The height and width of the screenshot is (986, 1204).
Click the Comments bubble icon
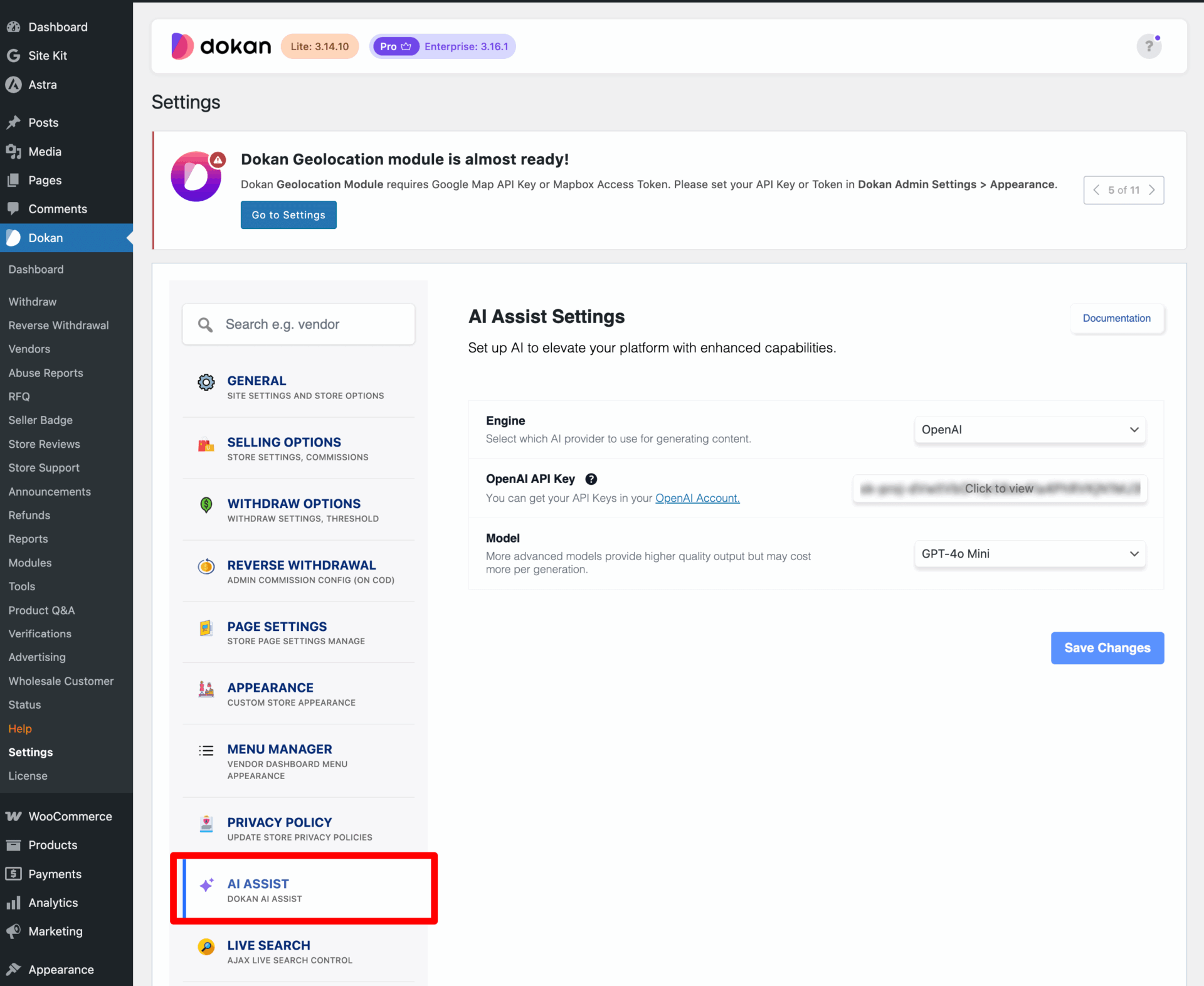coord(14,209)
